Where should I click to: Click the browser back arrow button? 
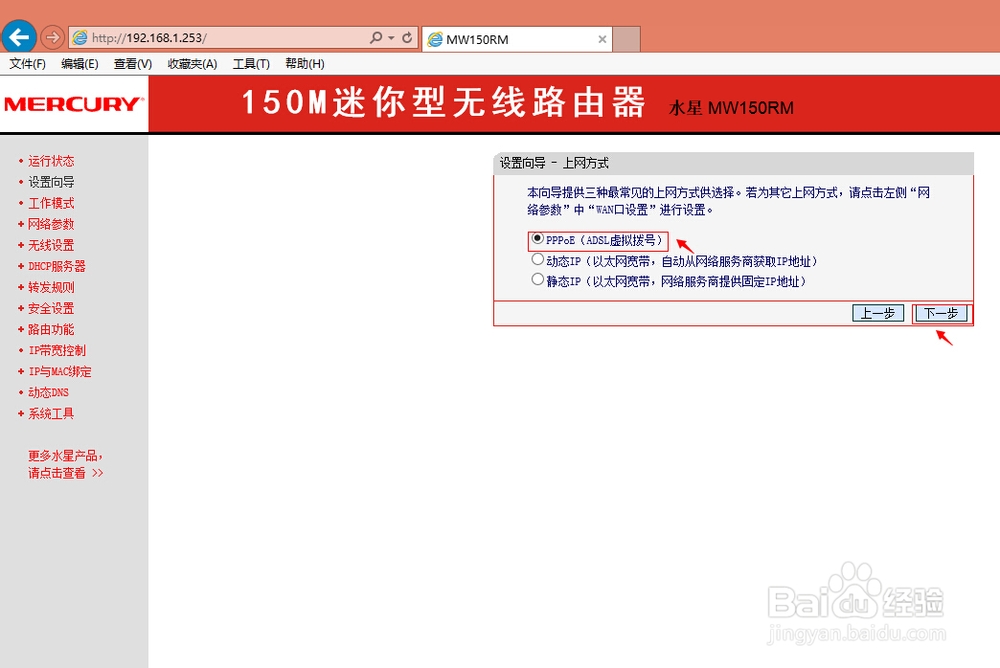[x=18, y=37]
